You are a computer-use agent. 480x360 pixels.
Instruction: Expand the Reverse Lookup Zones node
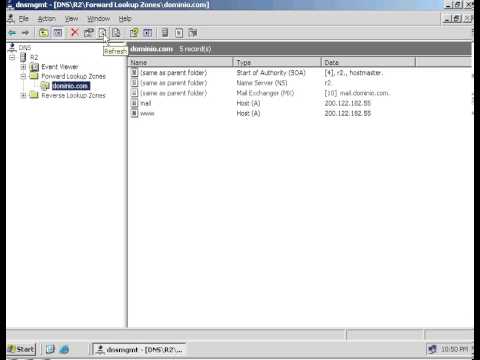pos(23,96)
